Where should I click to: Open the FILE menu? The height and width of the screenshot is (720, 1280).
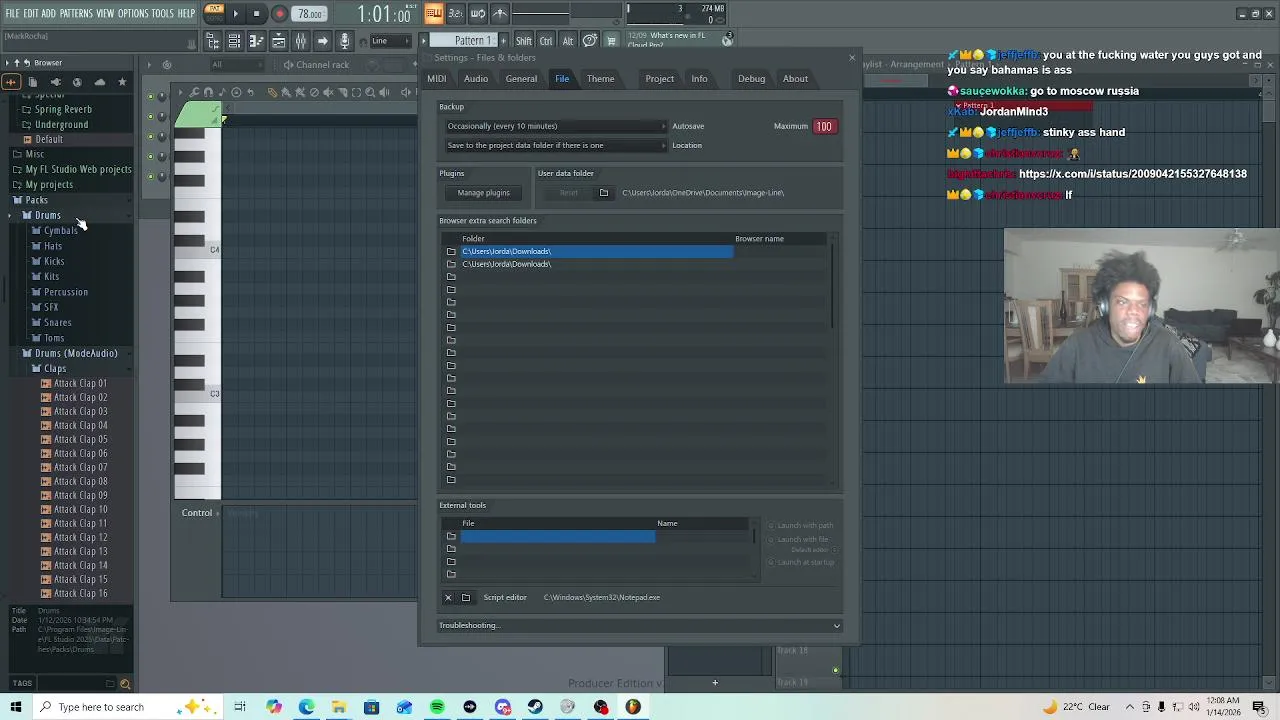pos(12,13)
